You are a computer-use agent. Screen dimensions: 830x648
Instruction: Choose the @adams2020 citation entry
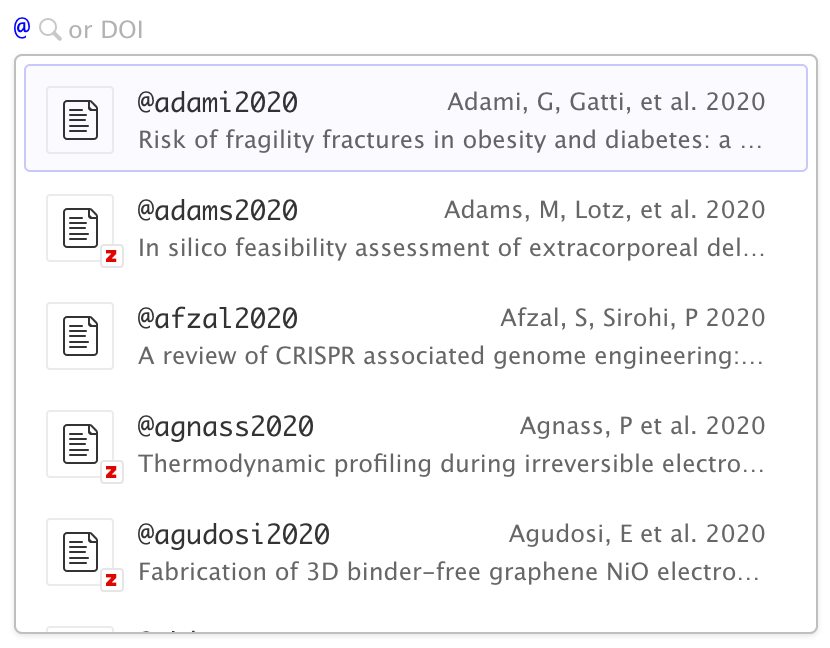217,211
